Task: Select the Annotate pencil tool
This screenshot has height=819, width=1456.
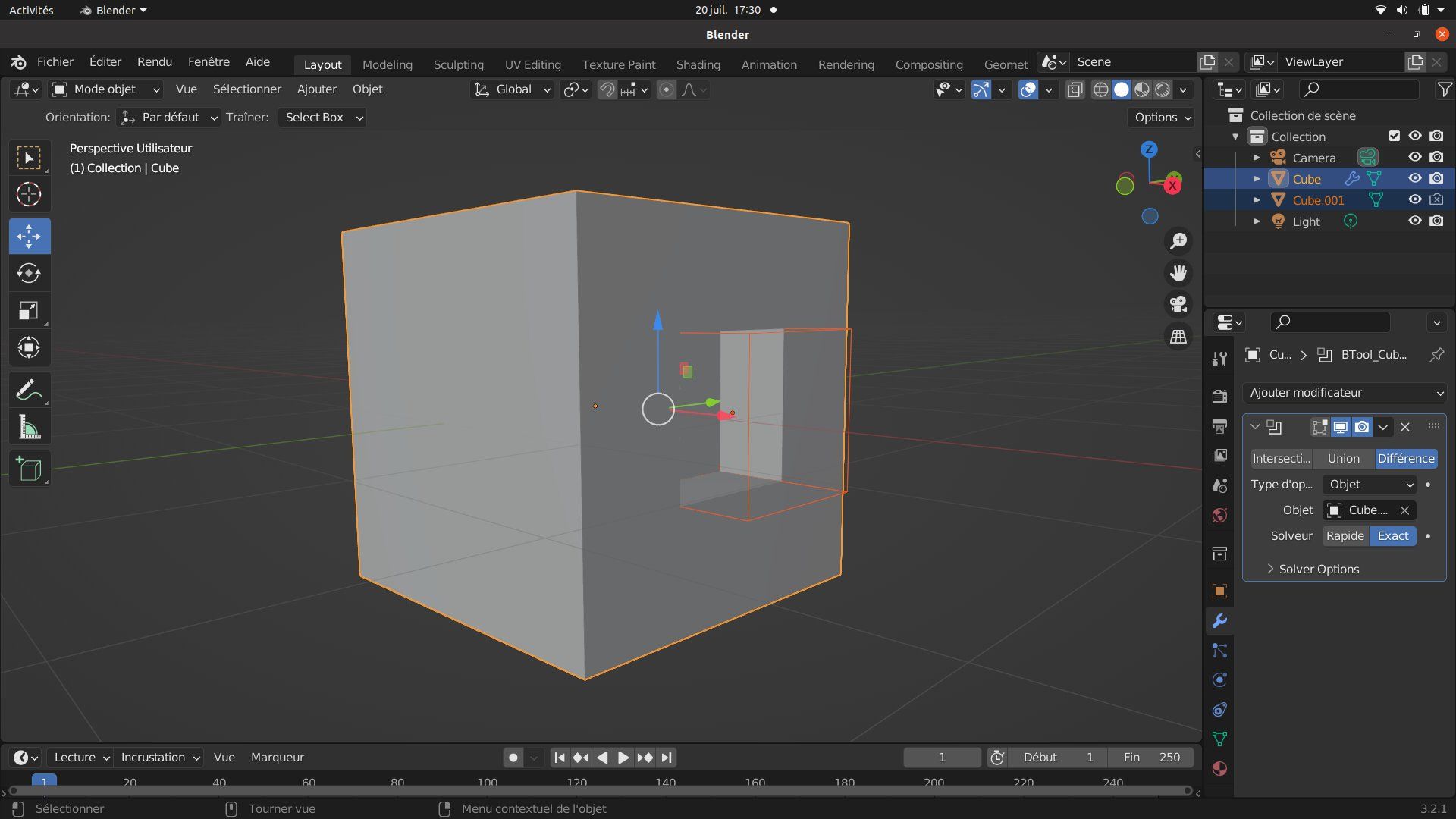Action: point(29,391)
